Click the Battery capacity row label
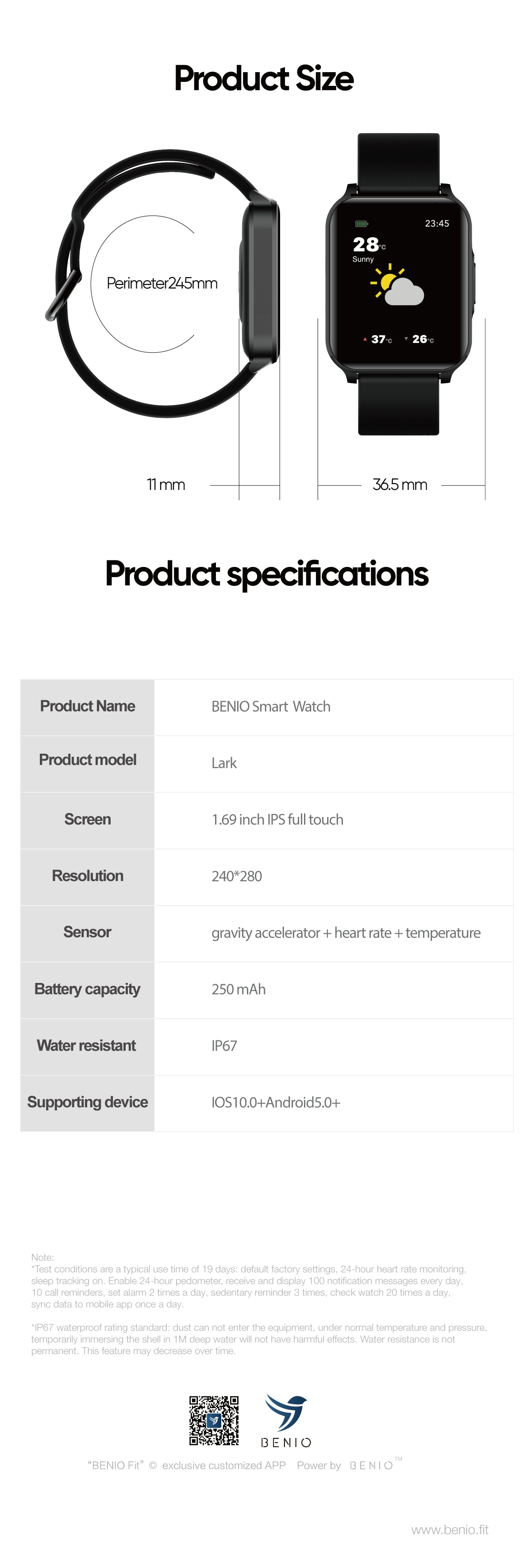The image size is (531, 1568). point(87,989)
